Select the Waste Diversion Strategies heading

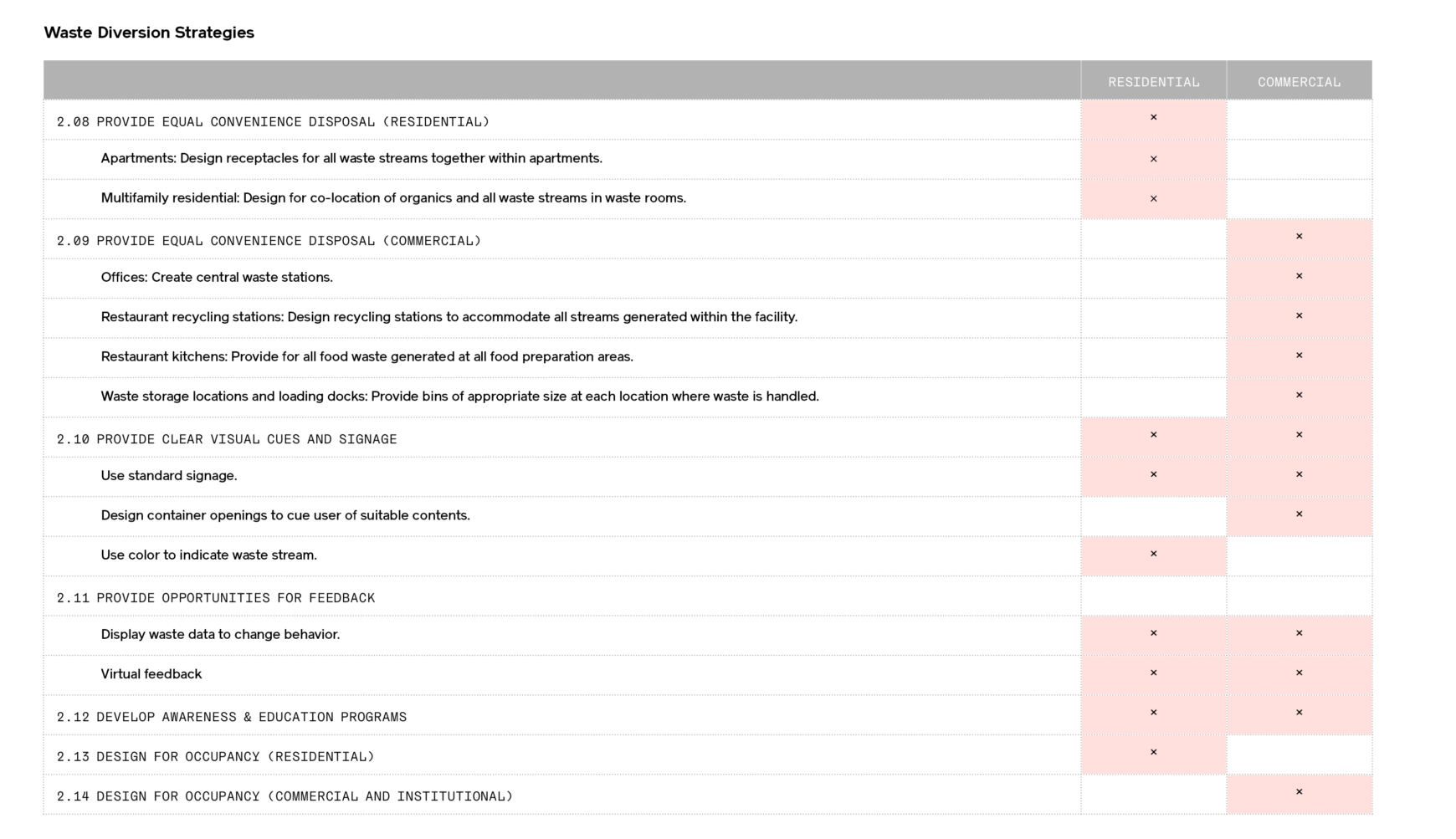[149, 33]
